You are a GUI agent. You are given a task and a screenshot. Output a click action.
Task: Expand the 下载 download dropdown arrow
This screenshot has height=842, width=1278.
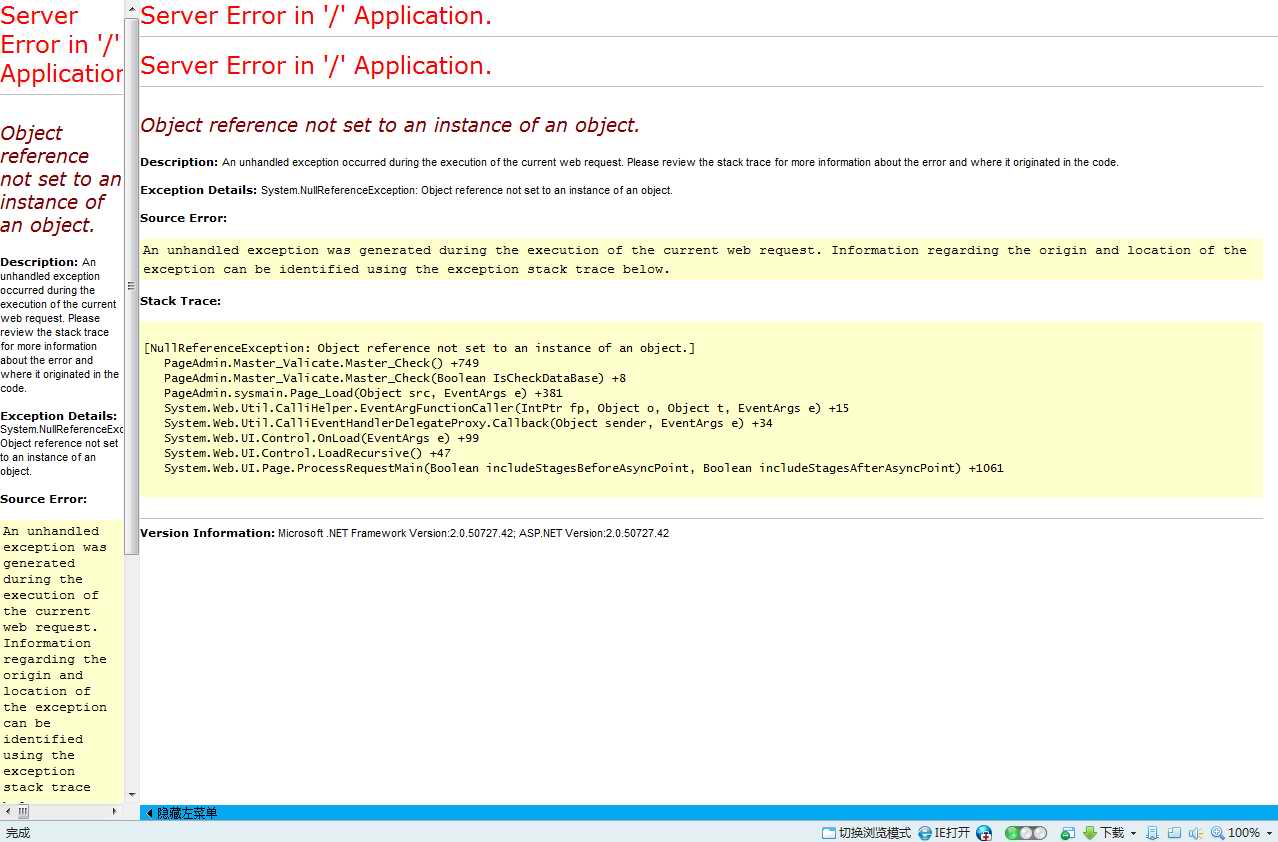pos(1133,833)
